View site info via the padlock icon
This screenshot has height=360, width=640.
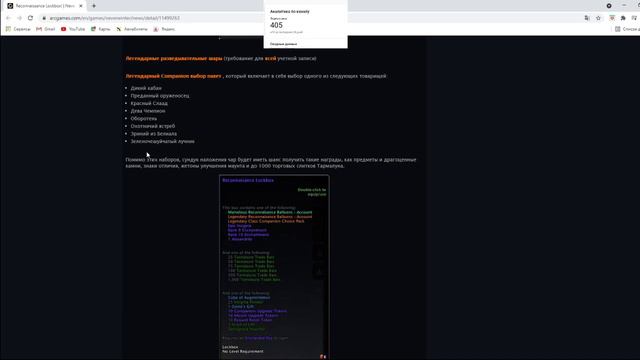pyautogui.click(x=44, y=18)
